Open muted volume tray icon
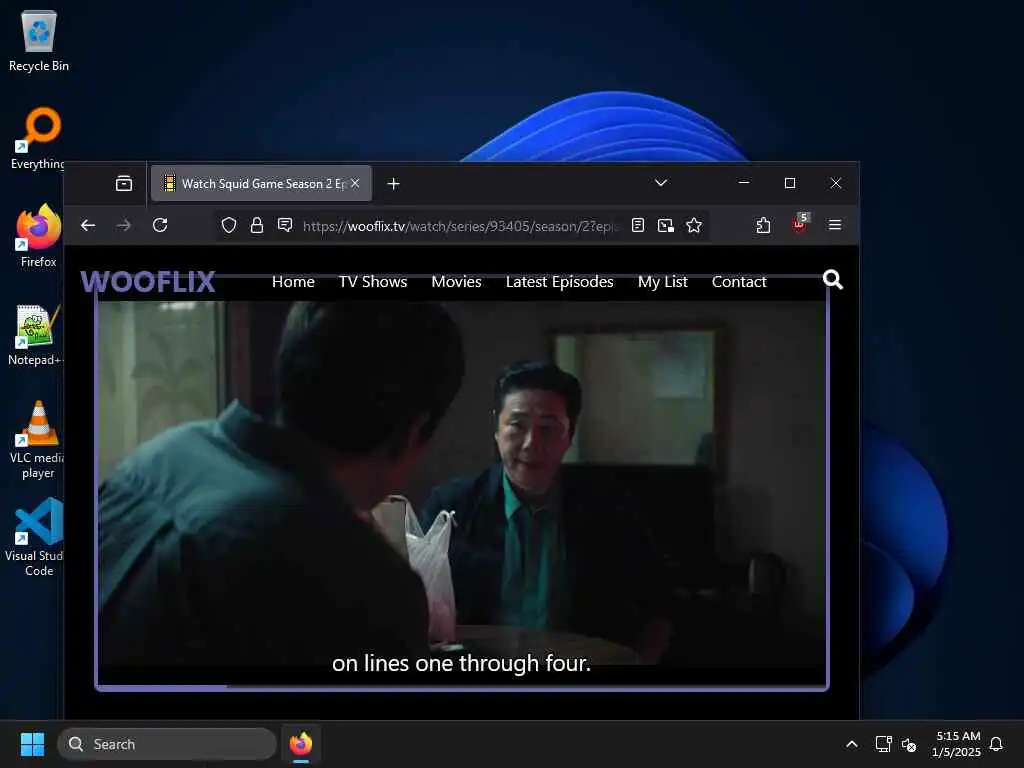The height and width of the screenshot is (768, 1024). pos(908,744)
